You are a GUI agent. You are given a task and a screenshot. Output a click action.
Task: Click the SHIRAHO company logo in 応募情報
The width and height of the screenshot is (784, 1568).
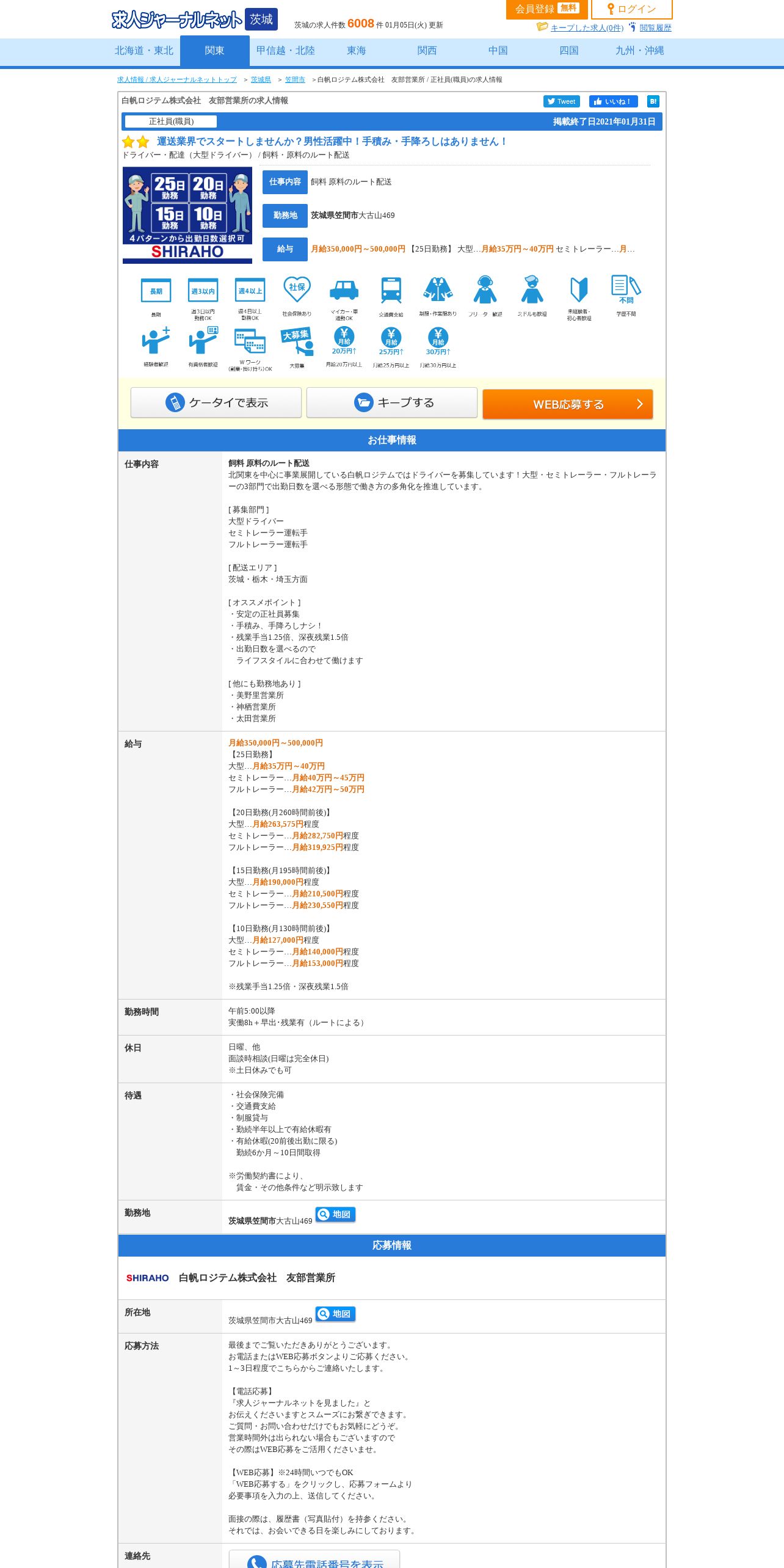147,1278
